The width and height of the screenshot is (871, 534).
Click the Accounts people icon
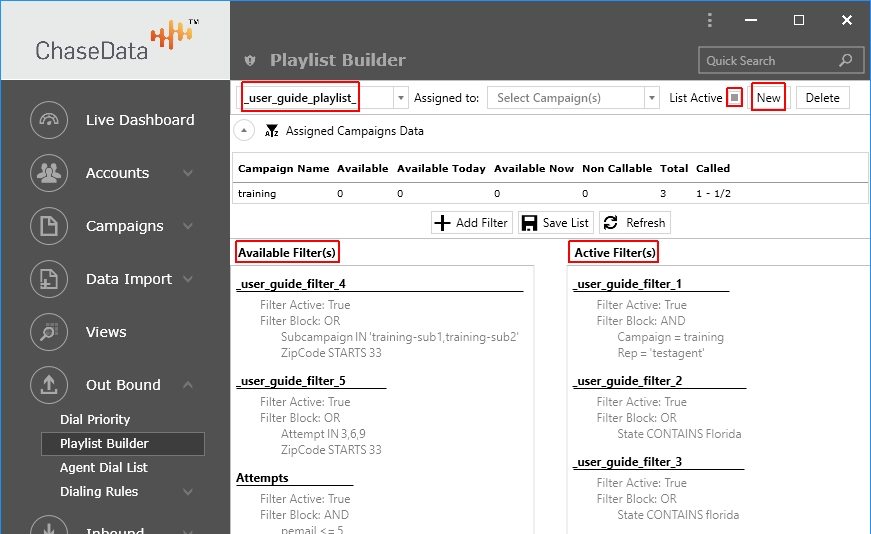[49, 173]
